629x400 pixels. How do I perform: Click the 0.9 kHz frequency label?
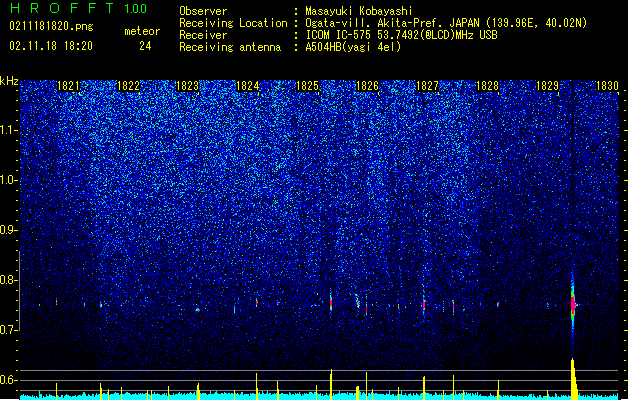coord(9,230)
